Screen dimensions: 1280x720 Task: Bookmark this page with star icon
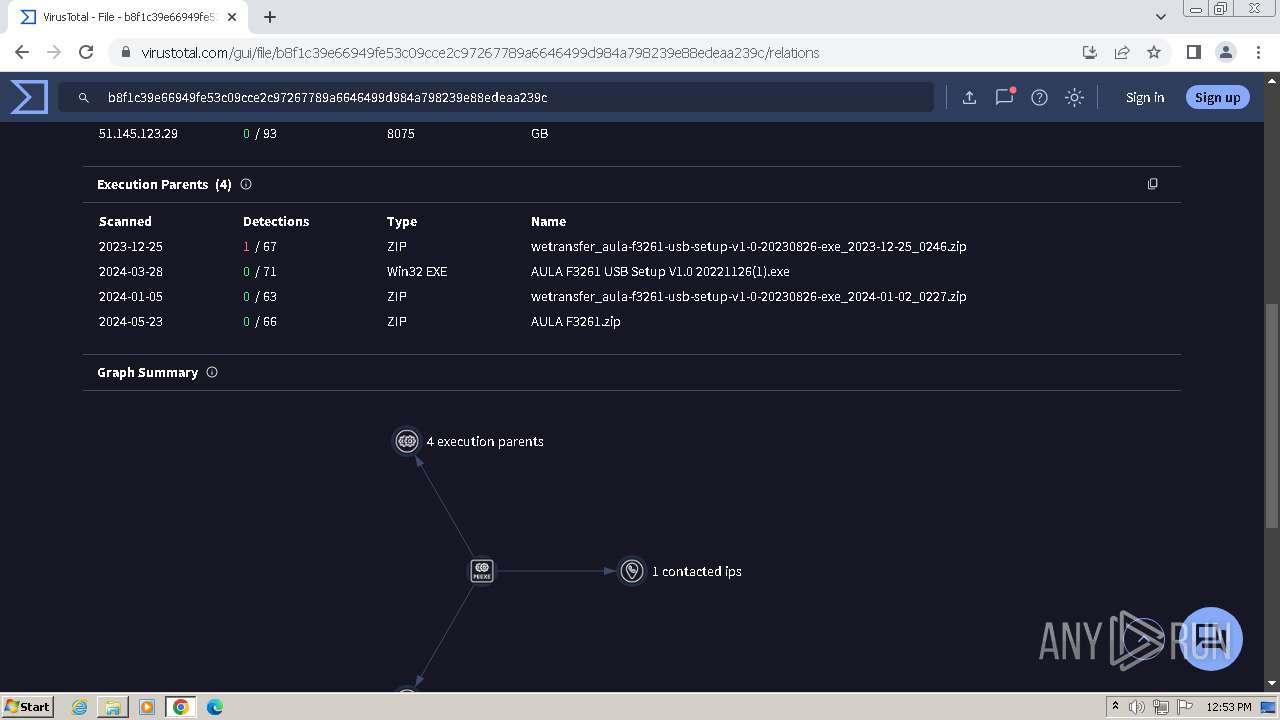[x=1154, y=52]
